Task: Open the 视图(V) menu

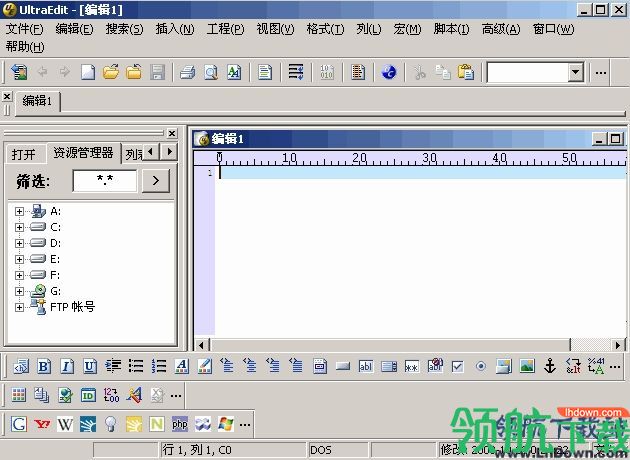Action: [x=276, y=29]
